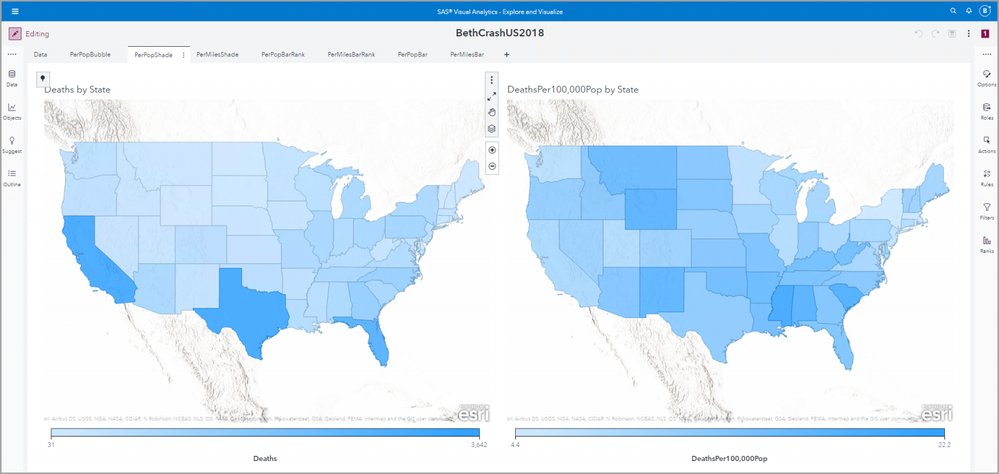Click the esri logo on right map

click(937, 413)
